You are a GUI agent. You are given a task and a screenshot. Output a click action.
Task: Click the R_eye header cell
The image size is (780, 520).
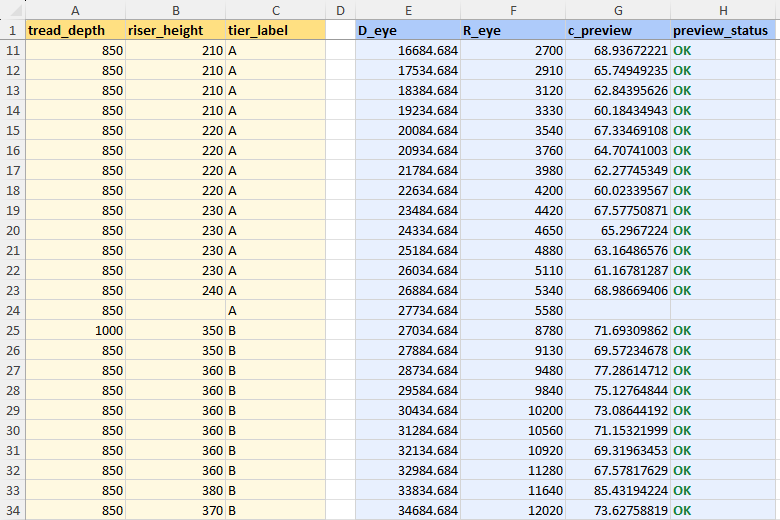pos(513,30)
